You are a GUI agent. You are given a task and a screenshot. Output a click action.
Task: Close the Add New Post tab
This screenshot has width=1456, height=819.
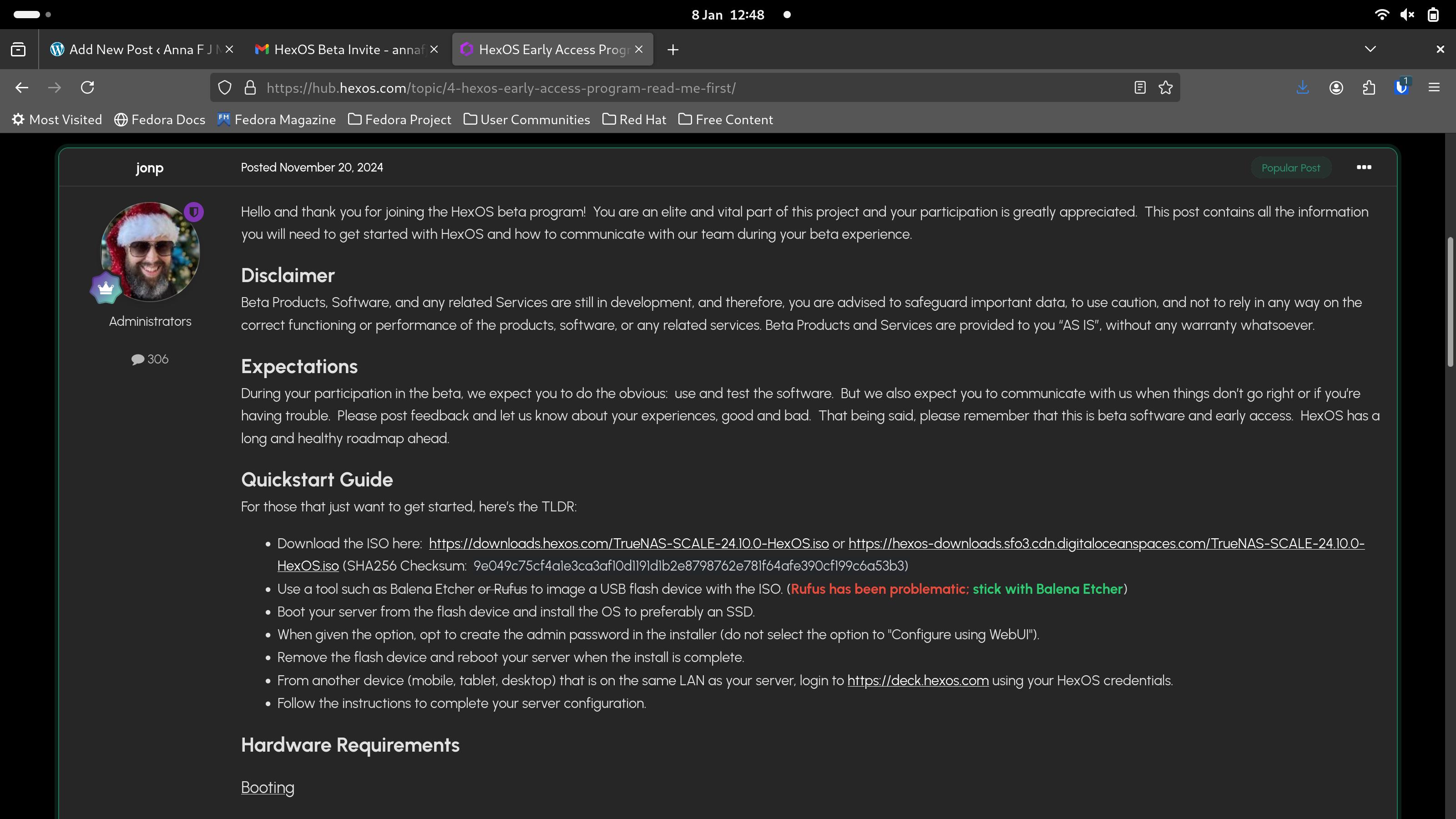[229, 50]
